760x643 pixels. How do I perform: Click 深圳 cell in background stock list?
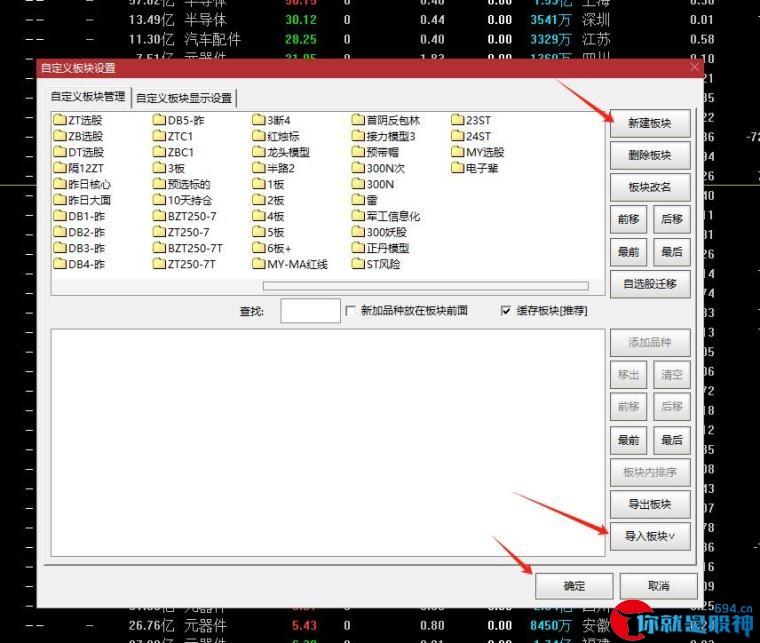(x=596, y=20)
